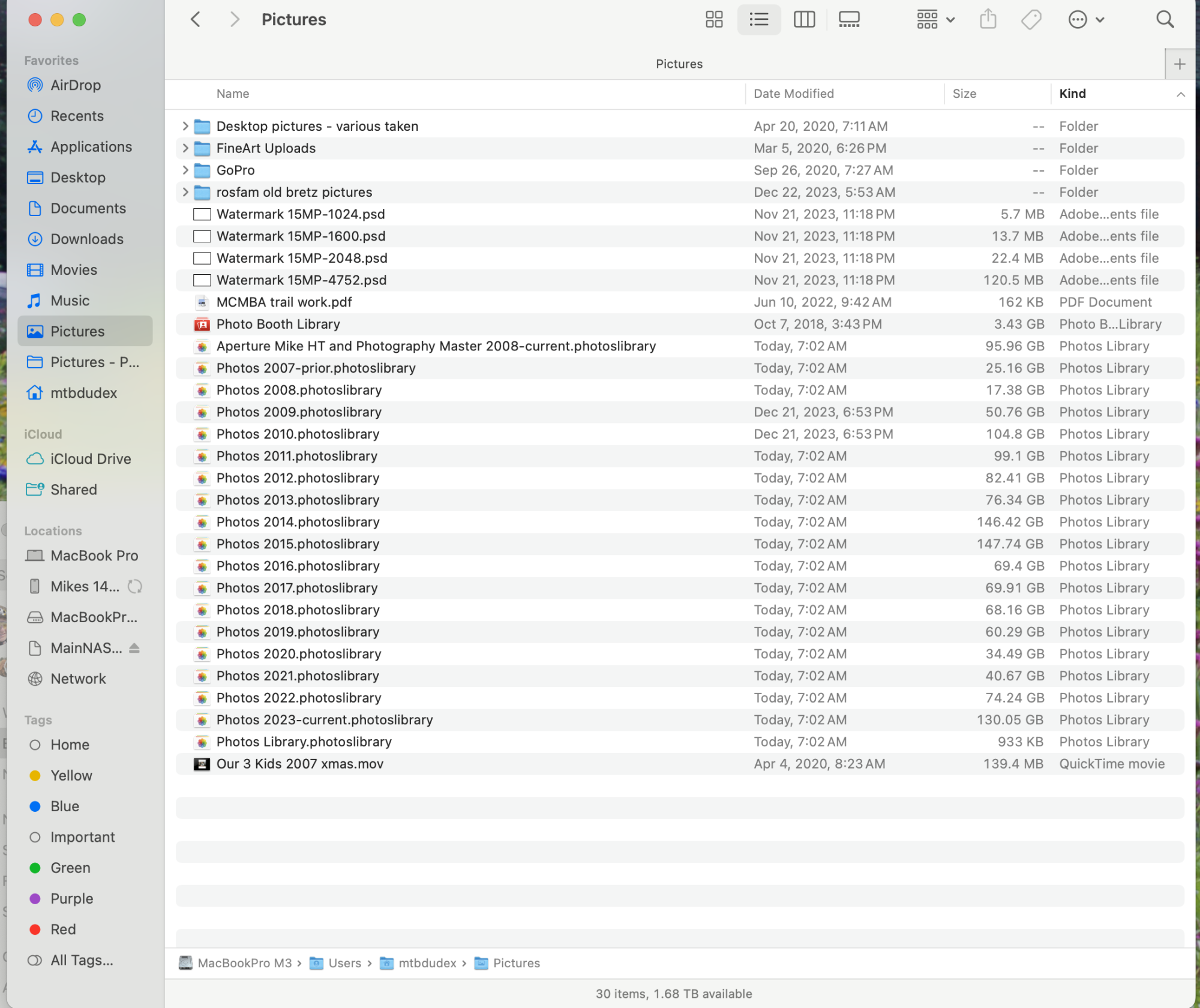The height and width of the screenshot is (1008, 1200).
Task: Select Photos Library.photoslibrary
Action: [x=680, y=742]
